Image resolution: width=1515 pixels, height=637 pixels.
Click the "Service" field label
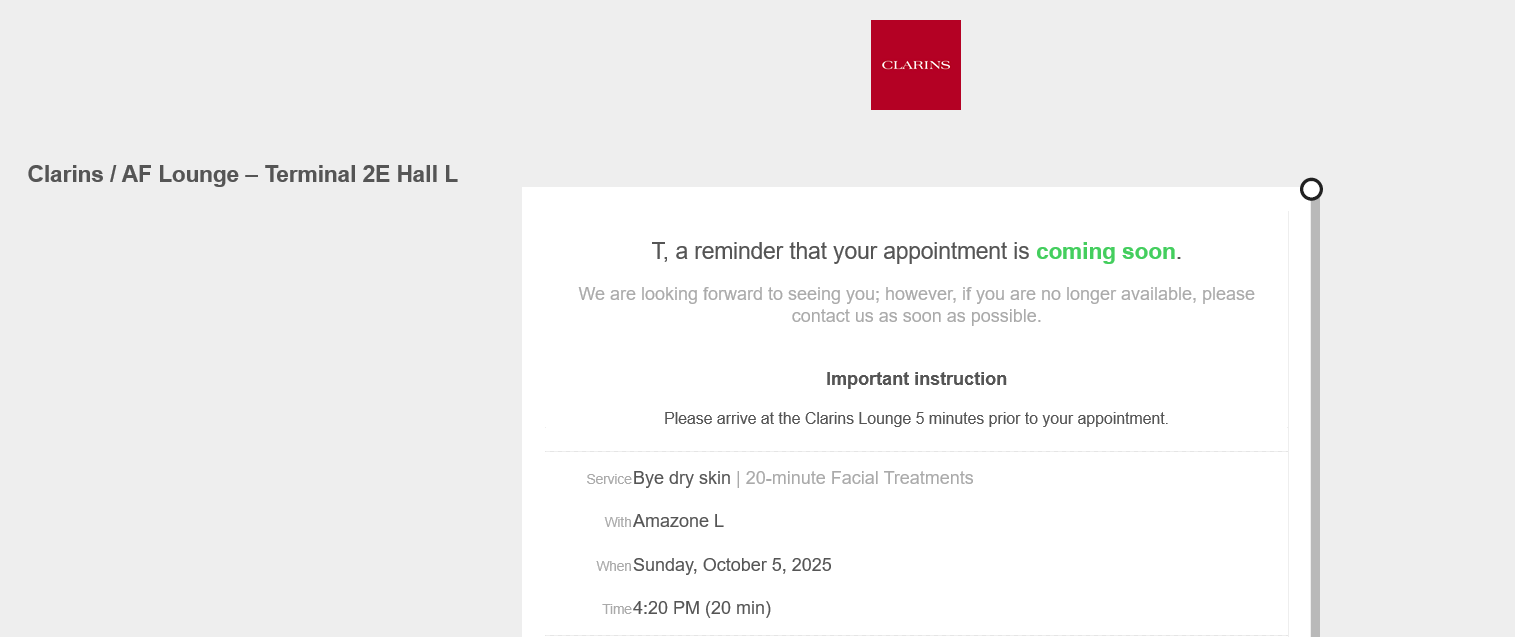[608, 480]
